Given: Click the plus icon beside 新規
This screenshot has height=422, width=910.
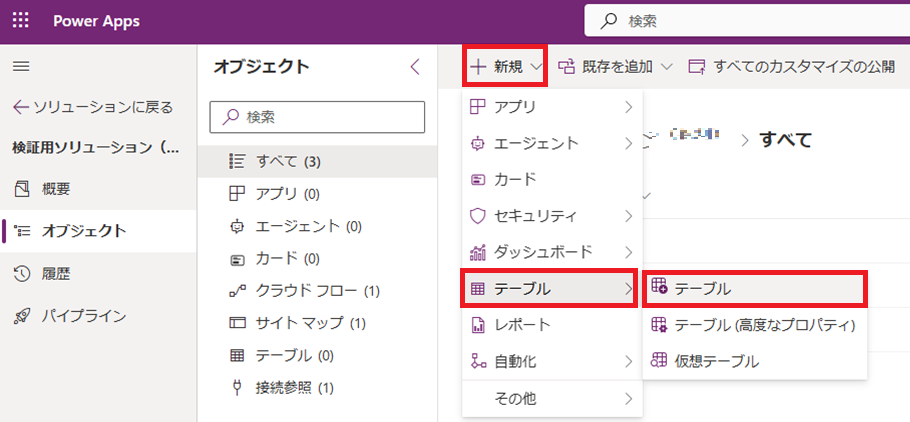Looking at the screenshot, I should tap(478, 67).
